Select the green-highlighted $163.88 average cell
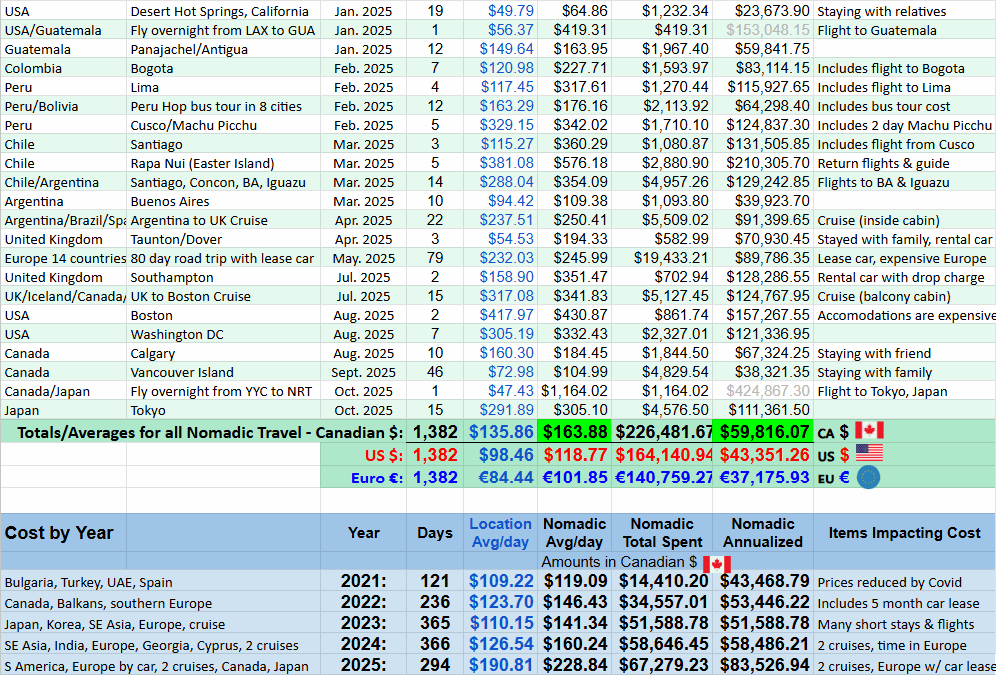The width and height of the screenshot is (996, 675). [x=575, y=431]
